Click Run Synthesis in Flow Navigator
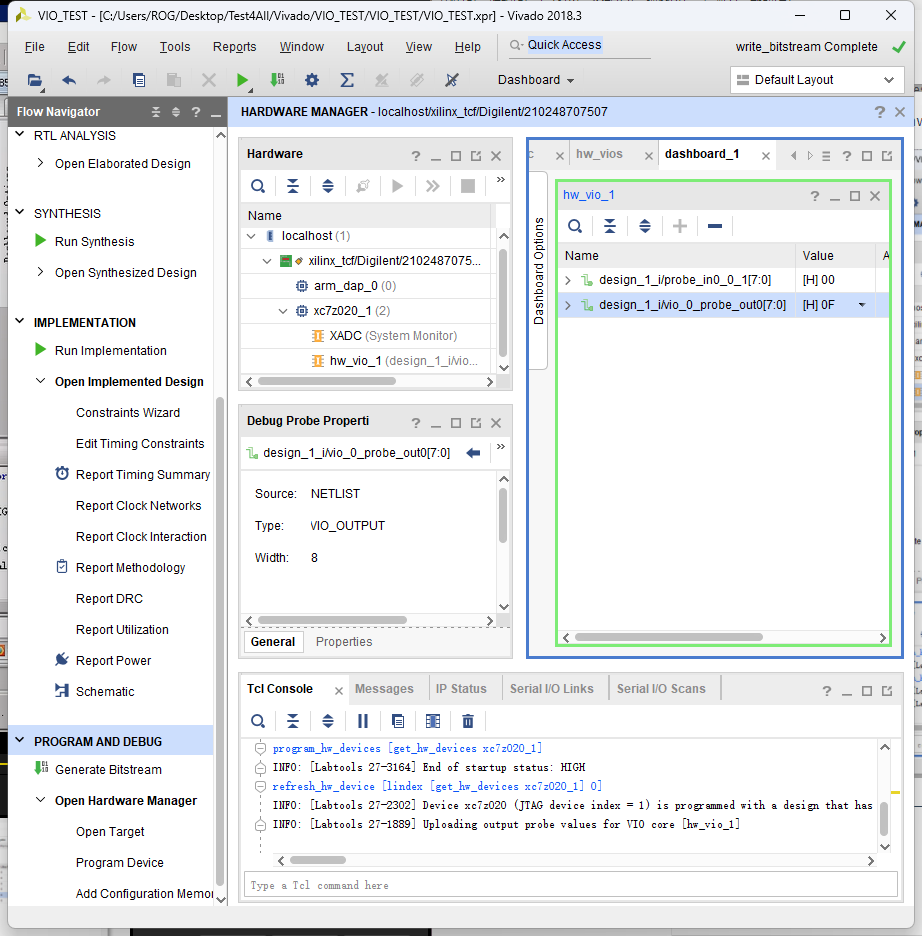The image size is (922, 936). [94, 242]
